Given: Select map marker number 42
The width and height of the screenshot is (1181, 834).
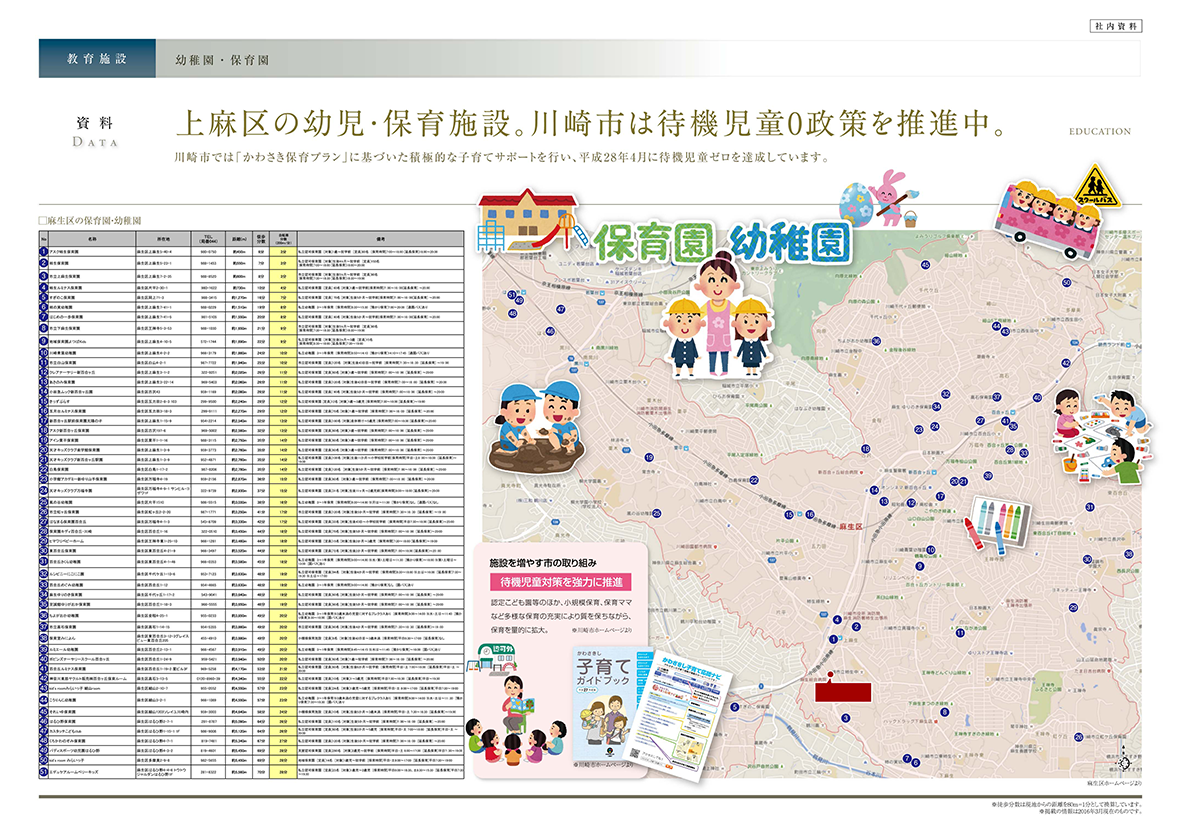Looking at the screenshot, I should click(x=1066, y=363).
